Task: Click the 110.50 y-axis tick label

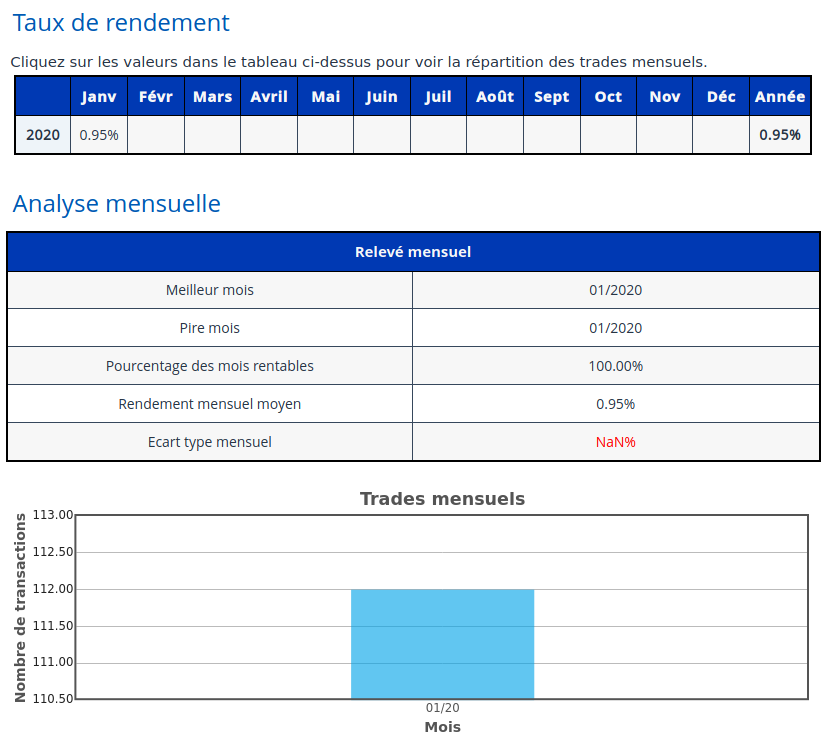Action: [x=53, y=699]
